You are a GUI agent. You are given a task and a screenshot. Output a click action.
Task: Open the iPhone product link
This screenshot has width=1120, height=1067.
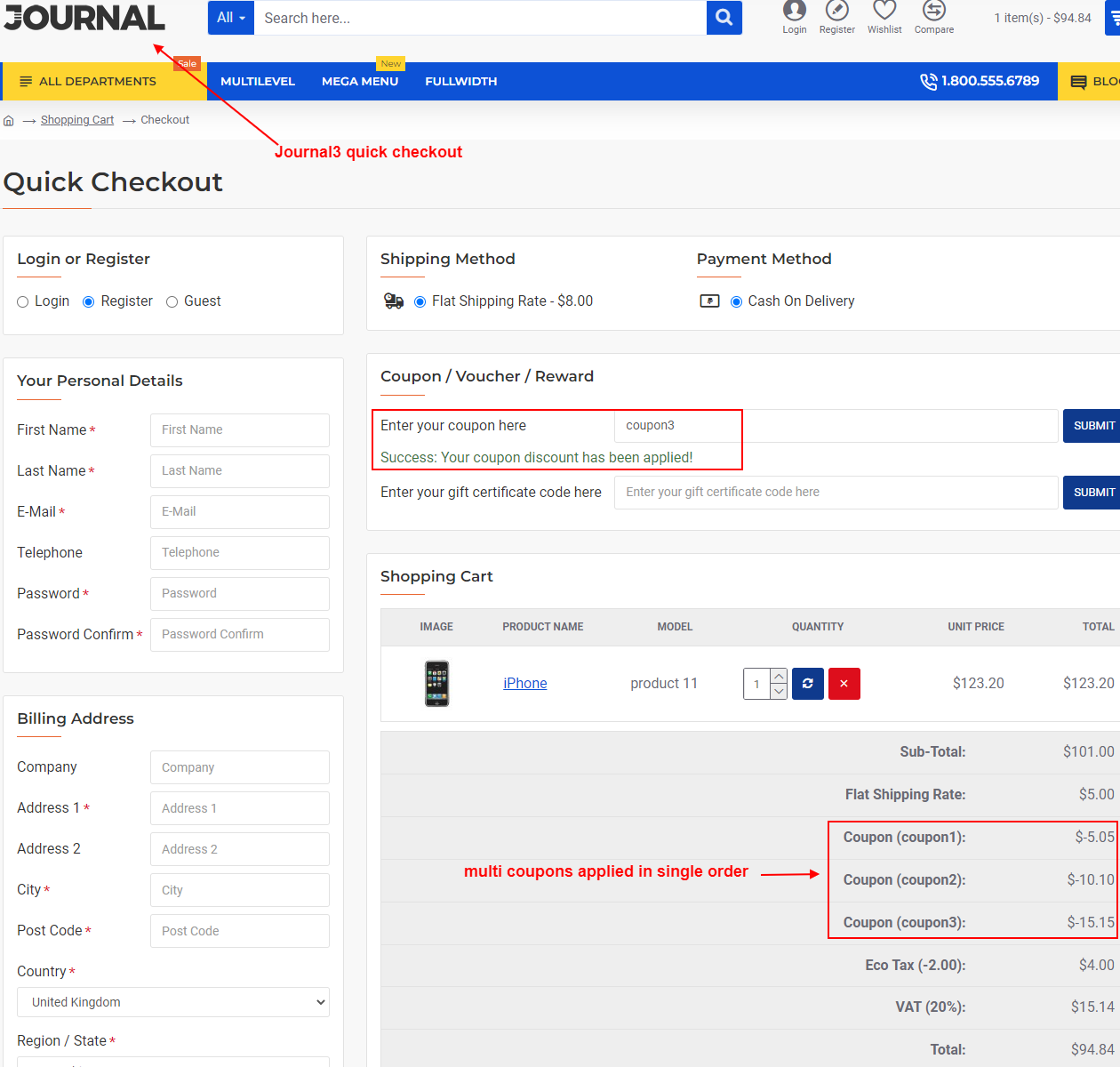pos(525,684)
